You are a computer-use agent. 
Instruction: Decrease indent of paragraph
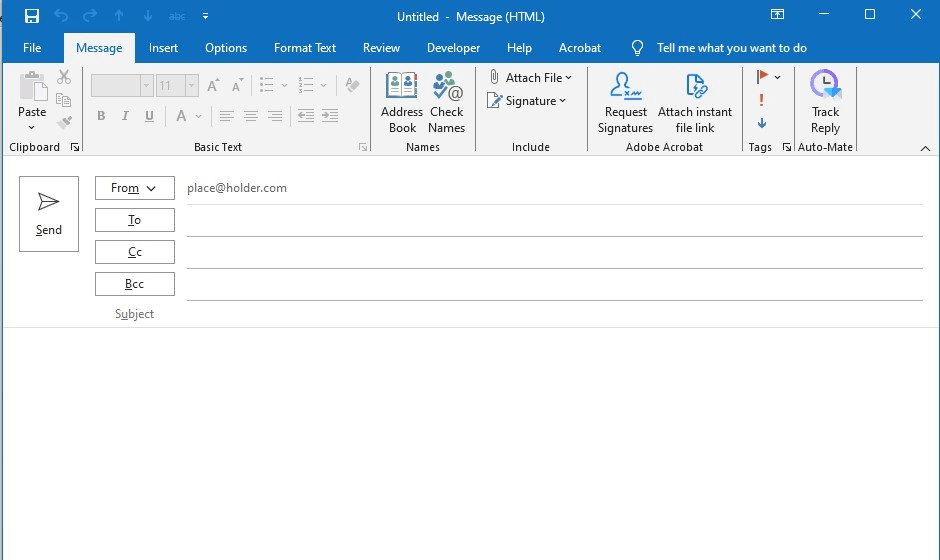point(306,116)
